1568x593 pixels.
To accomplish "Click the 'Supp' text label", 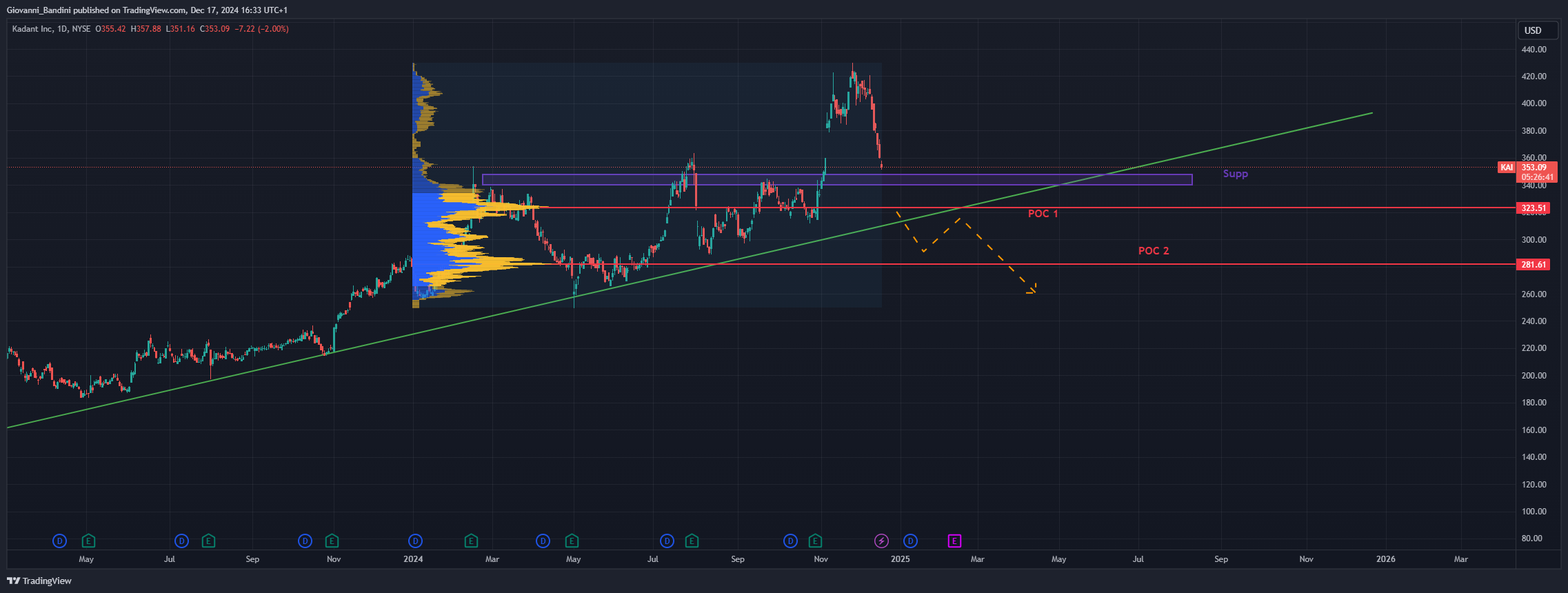I will (x=1236, y=174).
